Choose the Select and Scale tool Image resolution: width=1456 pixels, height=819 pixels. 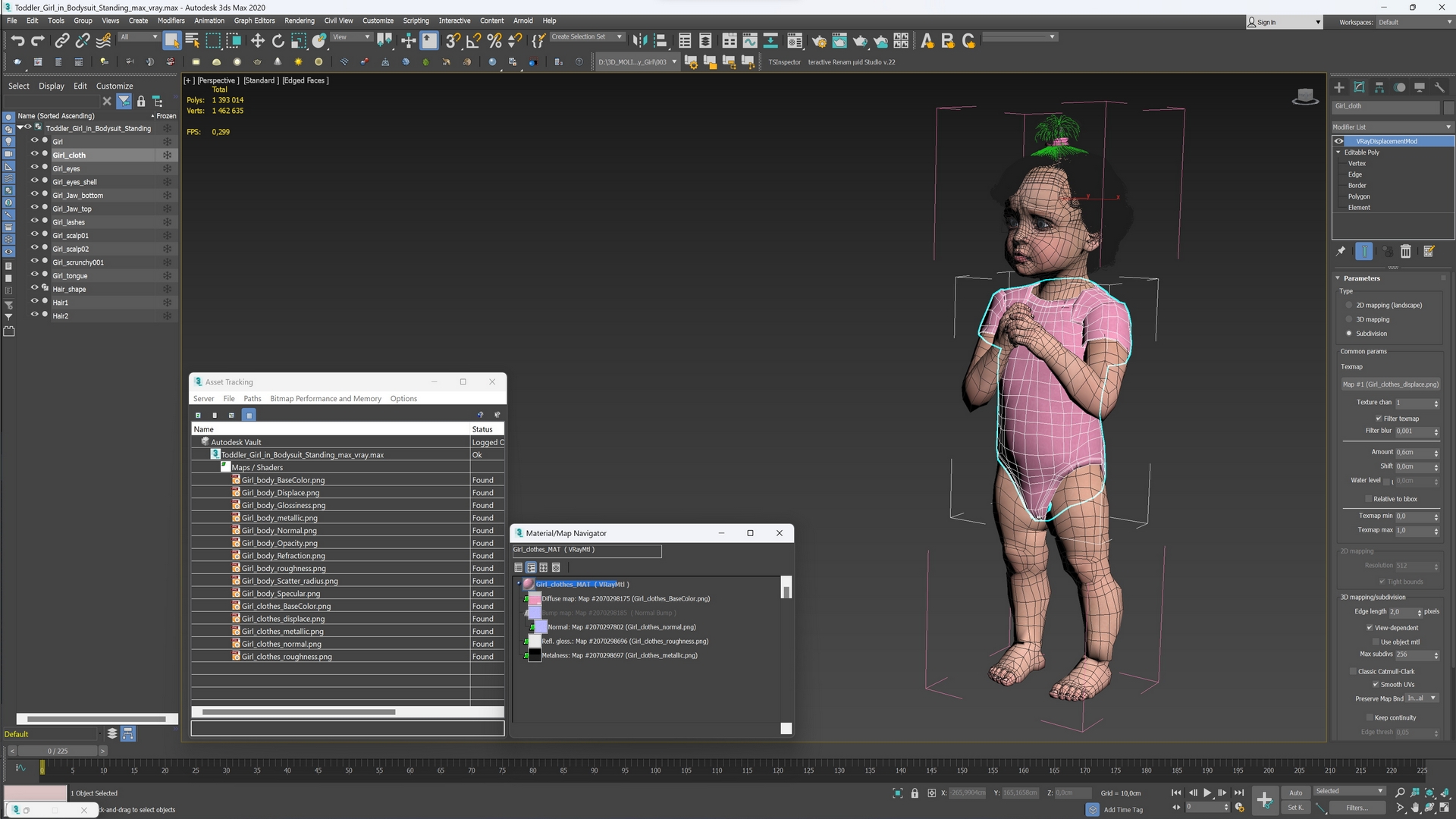coord(299,40)
